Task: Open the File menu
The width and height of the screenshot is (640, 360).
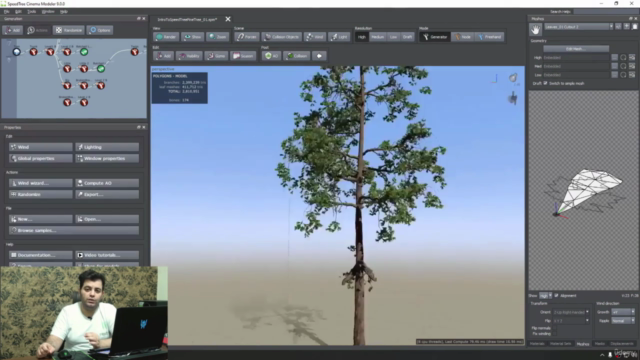Action: click(7, 11)
